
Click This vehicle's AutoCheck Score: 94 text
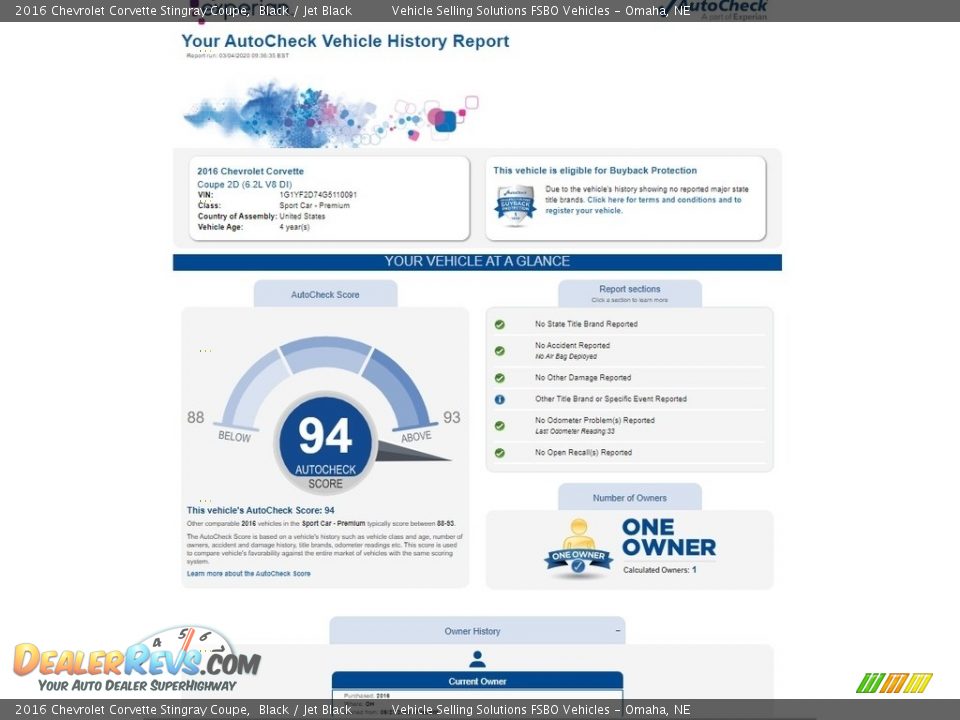261,510
